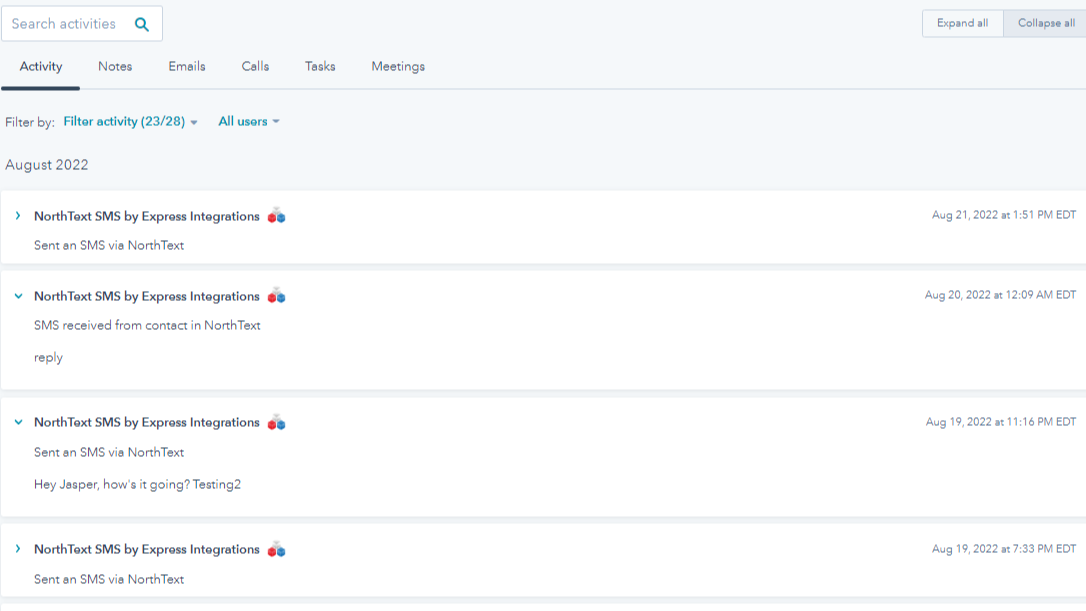The height and width of the screenshot is (611, 1086).
Task: Click inside the Search activities field
Action: (x=65, y=22)
